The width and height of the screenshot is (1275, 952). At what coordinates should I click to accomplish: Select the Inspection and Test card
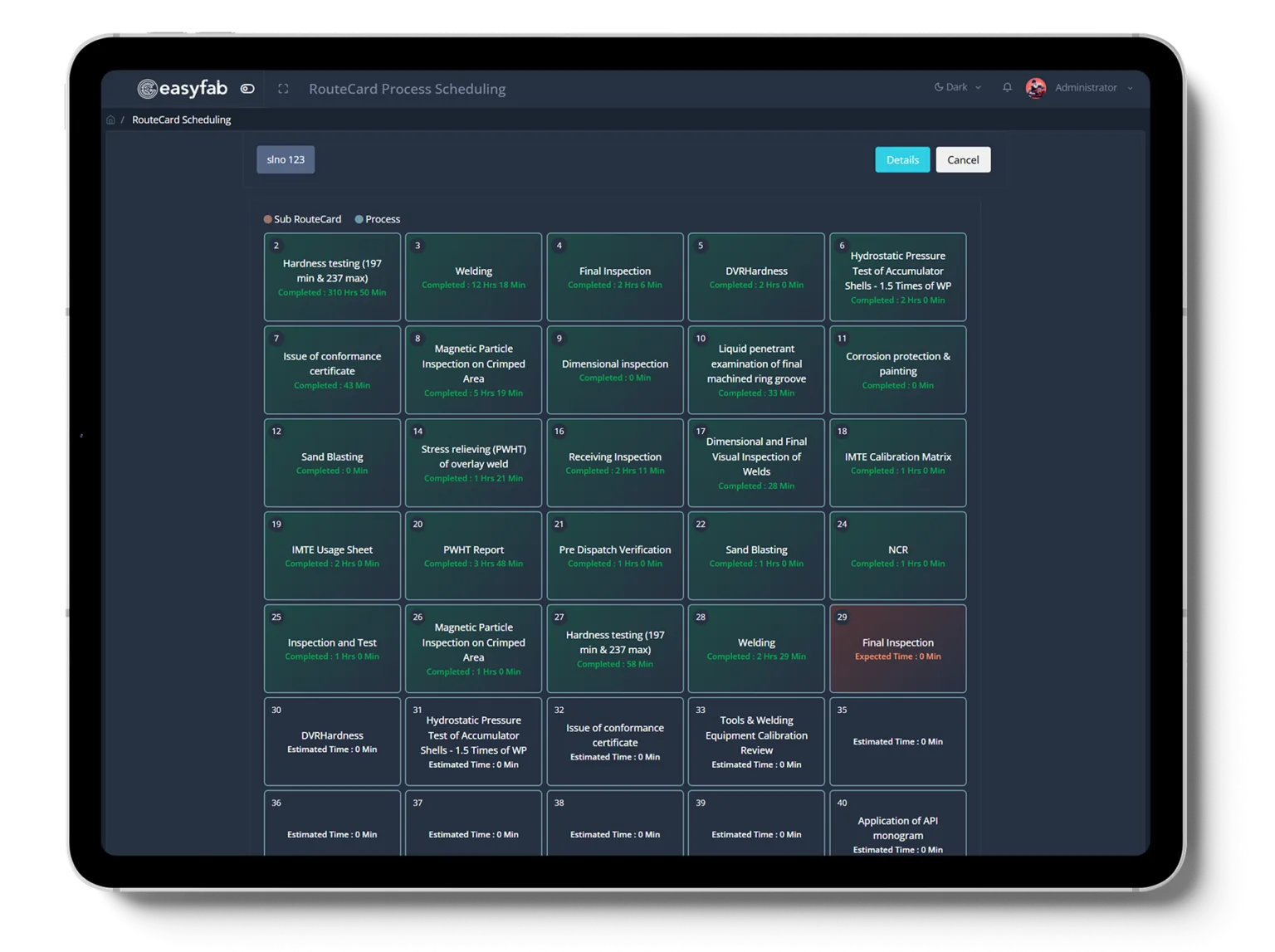[x=332, y=649]
